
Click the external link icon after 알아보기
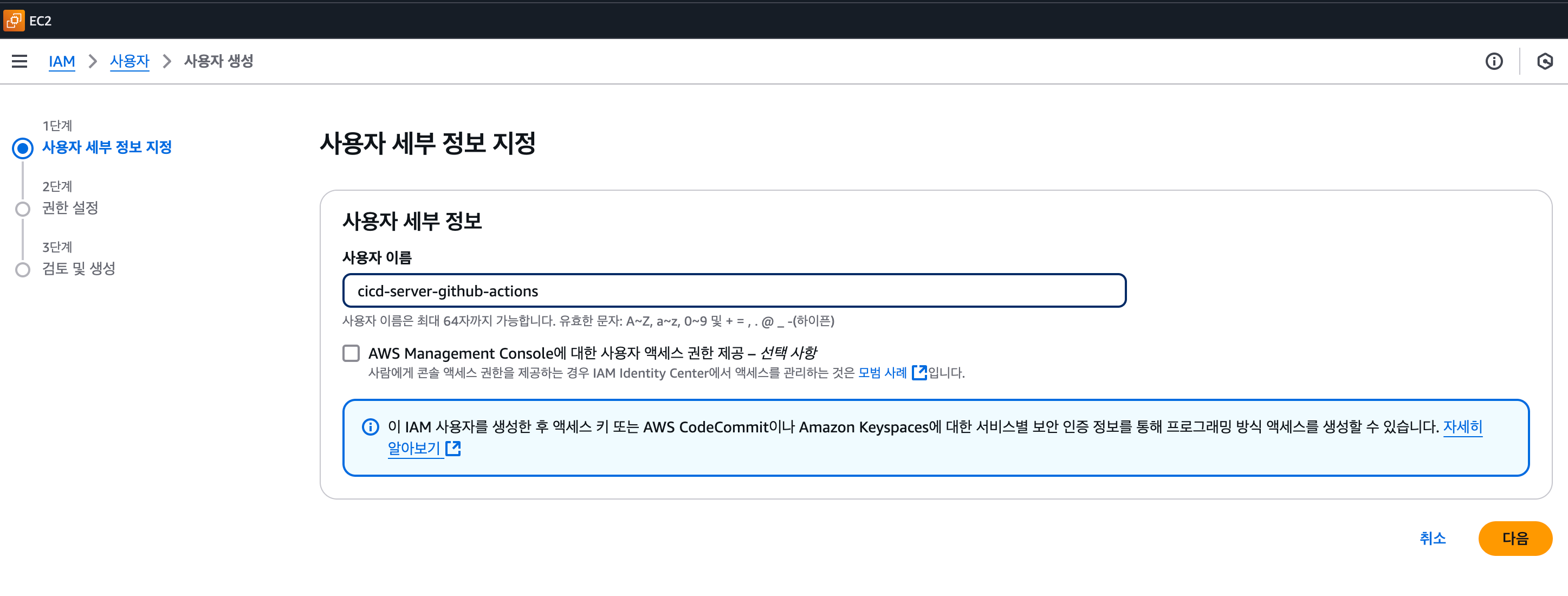(453, 449)
